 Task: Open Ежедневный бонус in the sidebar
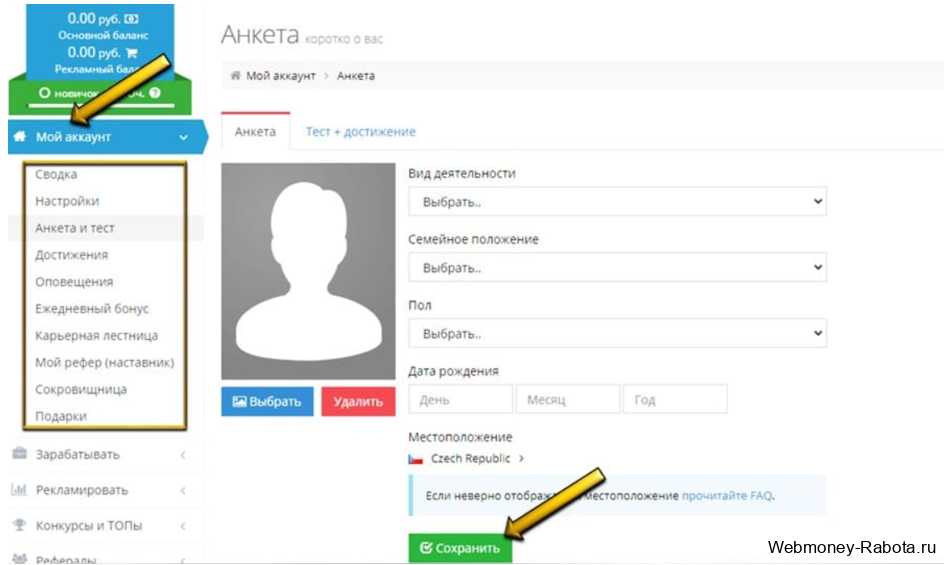pos(92,309)
